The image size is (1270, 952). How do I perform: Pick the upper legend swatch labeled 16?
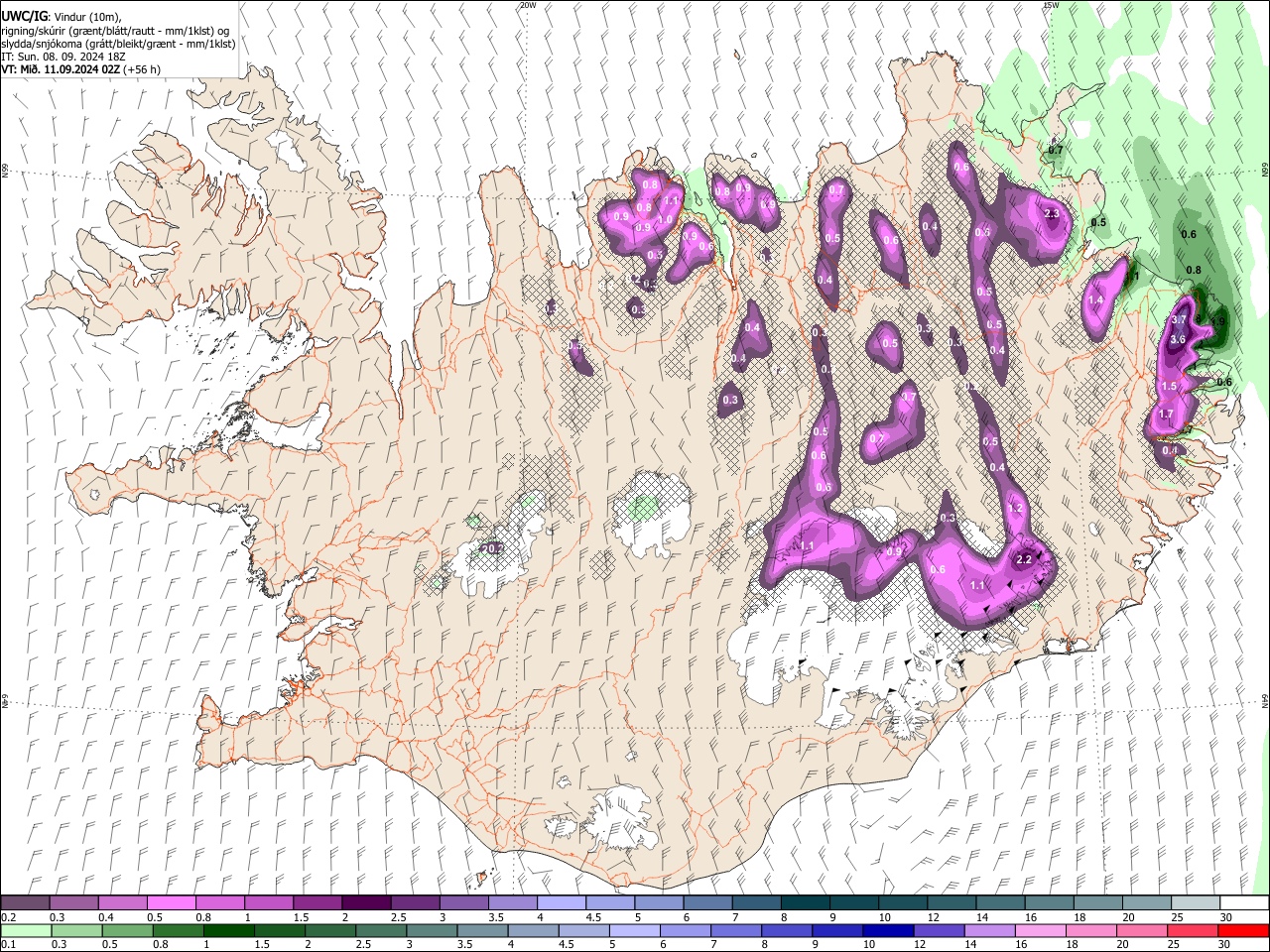tap(1048, 903)
